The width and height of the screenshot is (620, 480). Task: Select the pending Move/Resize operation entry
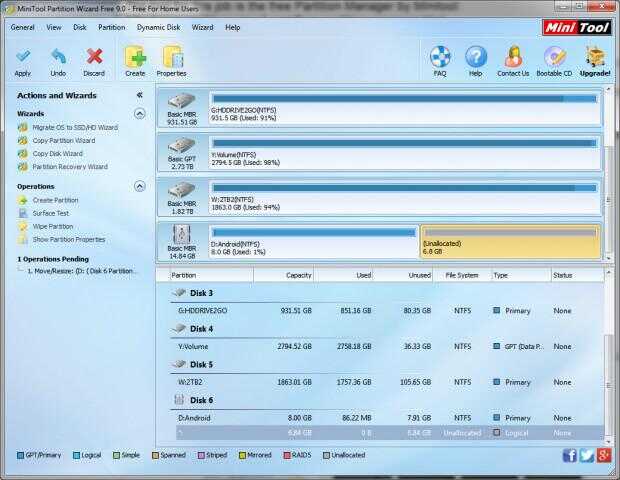[82, 271]
